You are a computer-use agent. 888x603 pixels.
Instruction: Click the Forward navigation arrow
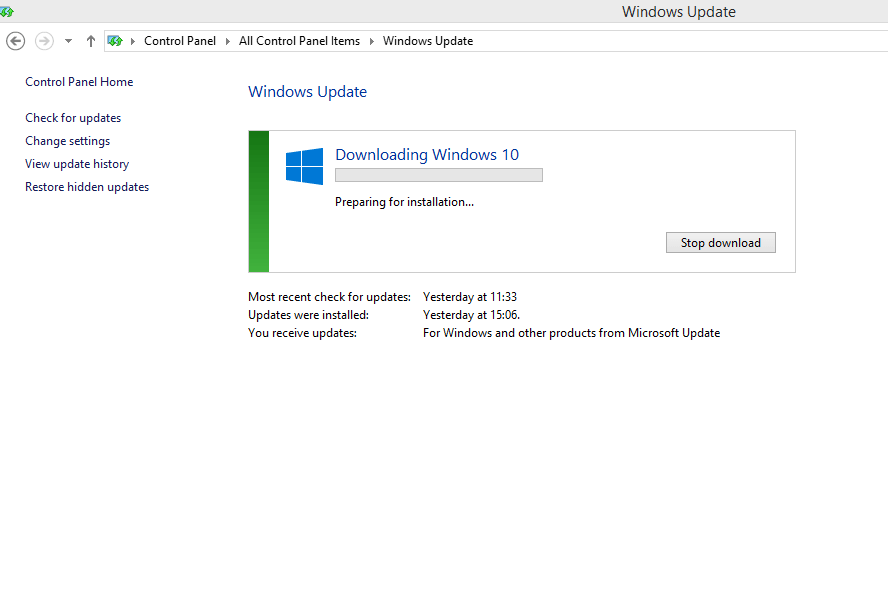point(44,41)
